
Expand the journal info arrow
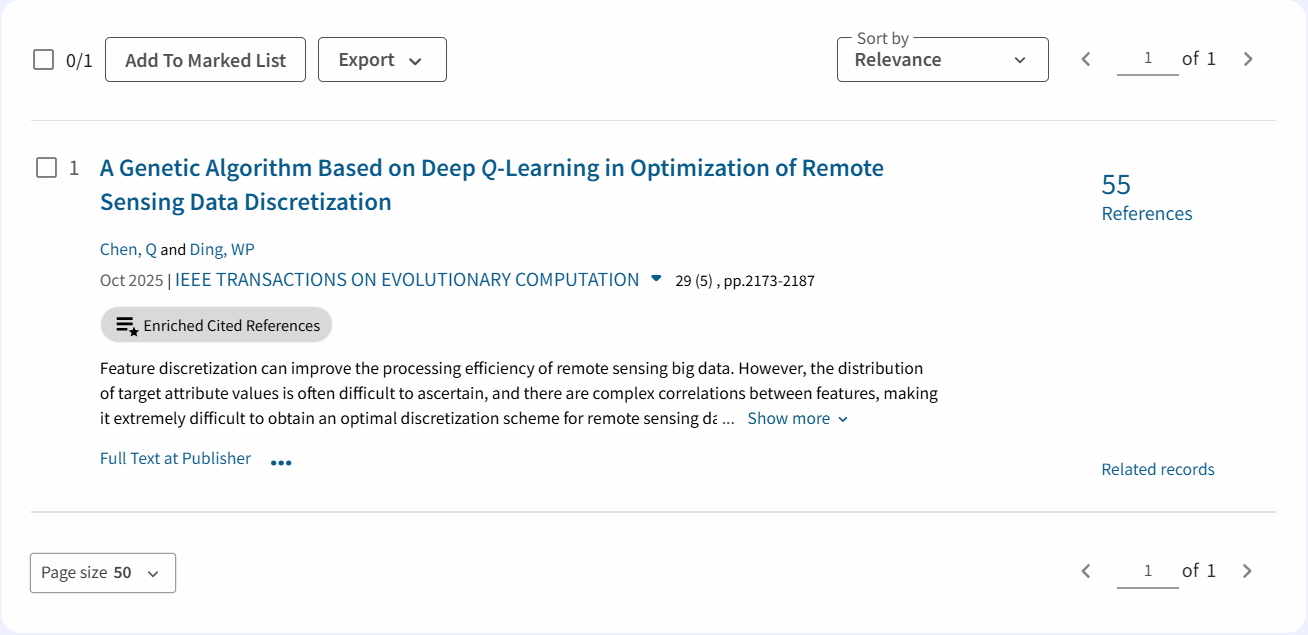click(x=656, y=279)
